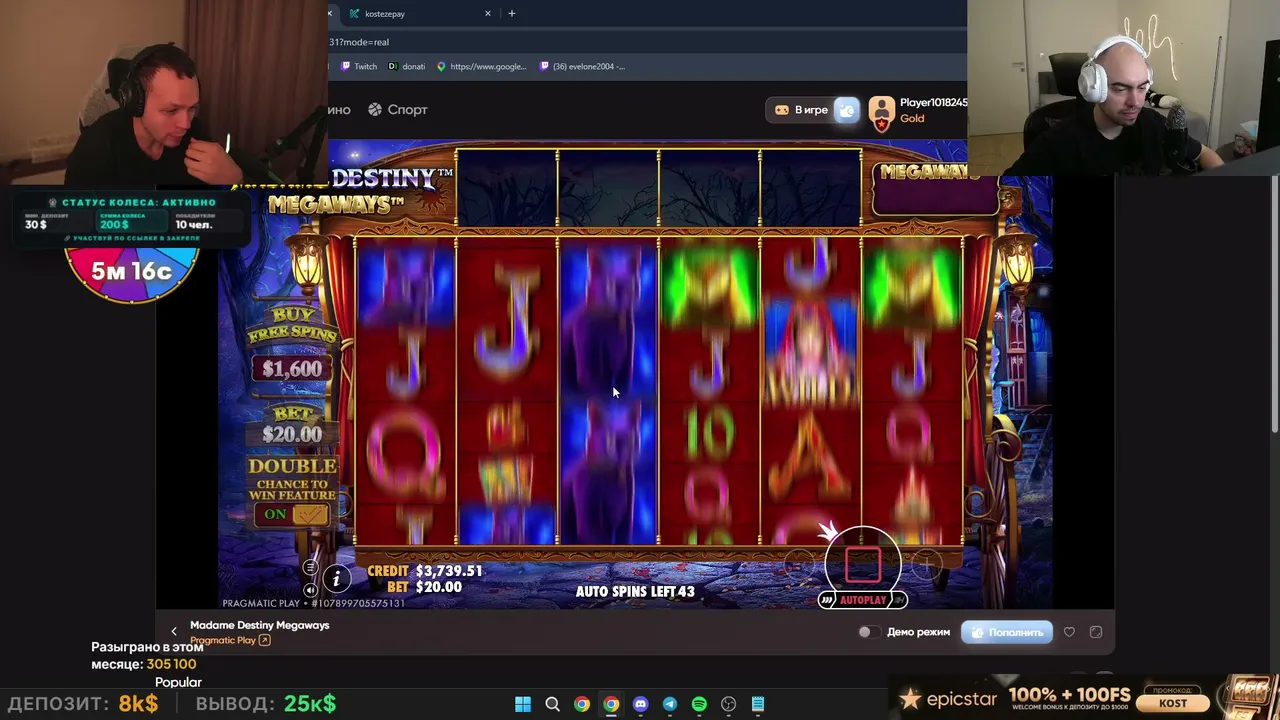The width and height of the screenshot is (1280, 720).
Task: Increase the bet with the plus button
Action: tap(926, 566)
